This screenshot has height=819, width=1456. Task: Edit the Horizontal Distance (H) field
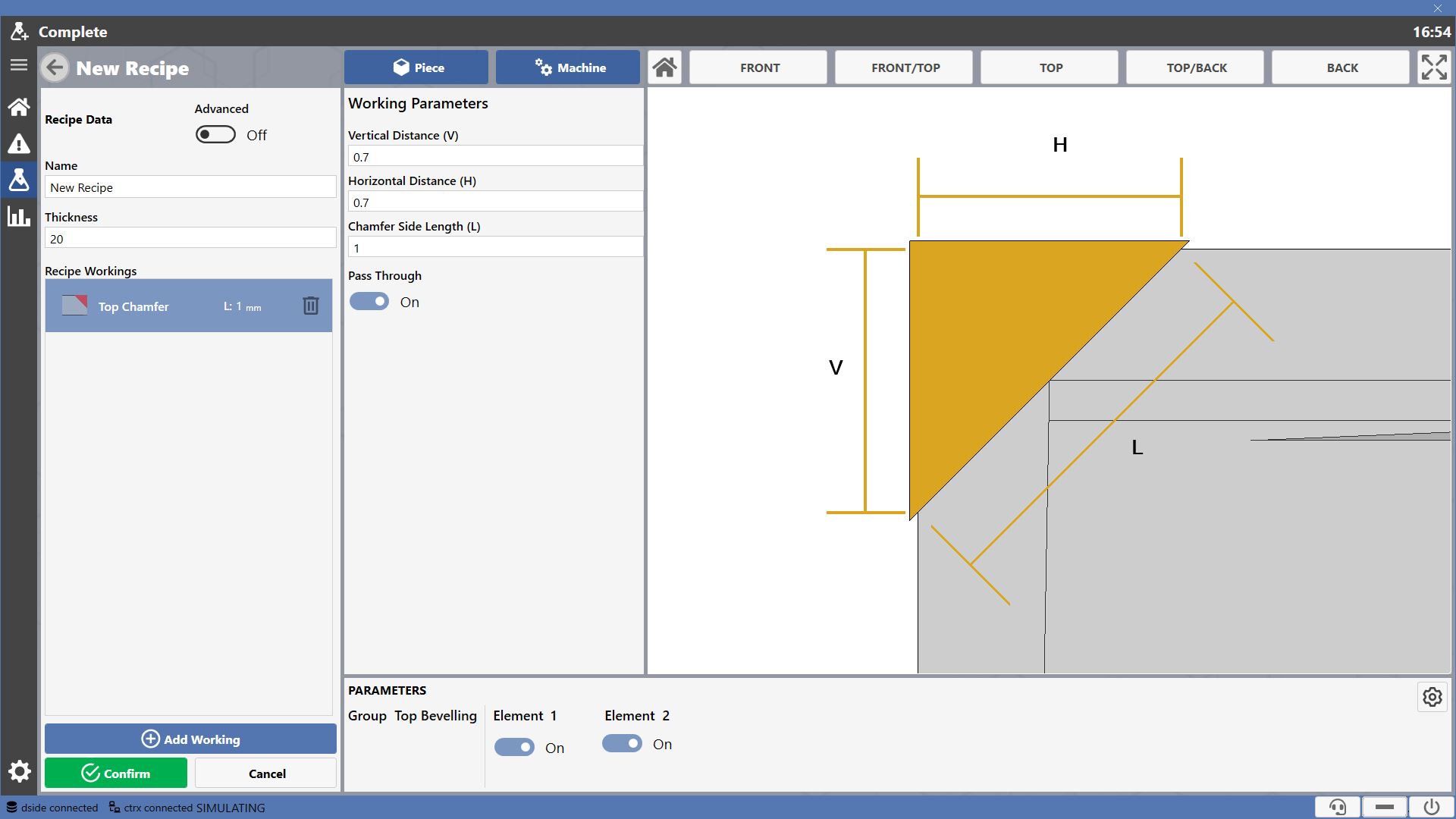click(x=495, y=202)
